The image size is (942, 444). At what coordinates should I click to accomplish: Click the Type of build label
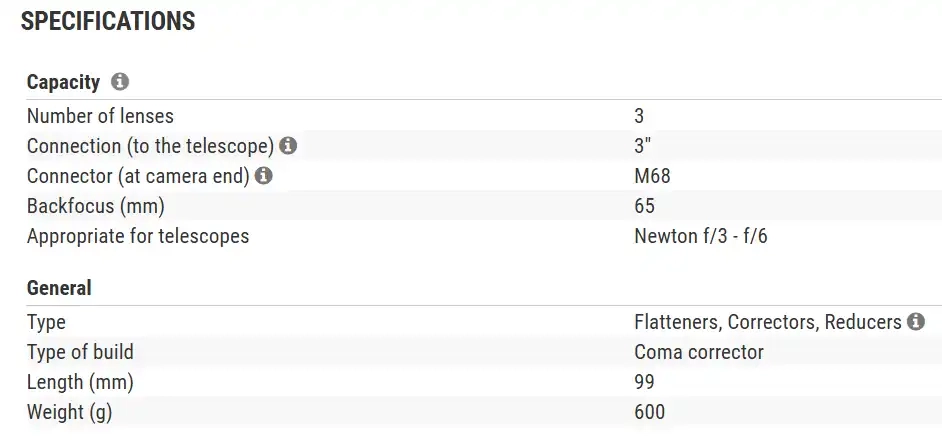click(x=80, y=352)
